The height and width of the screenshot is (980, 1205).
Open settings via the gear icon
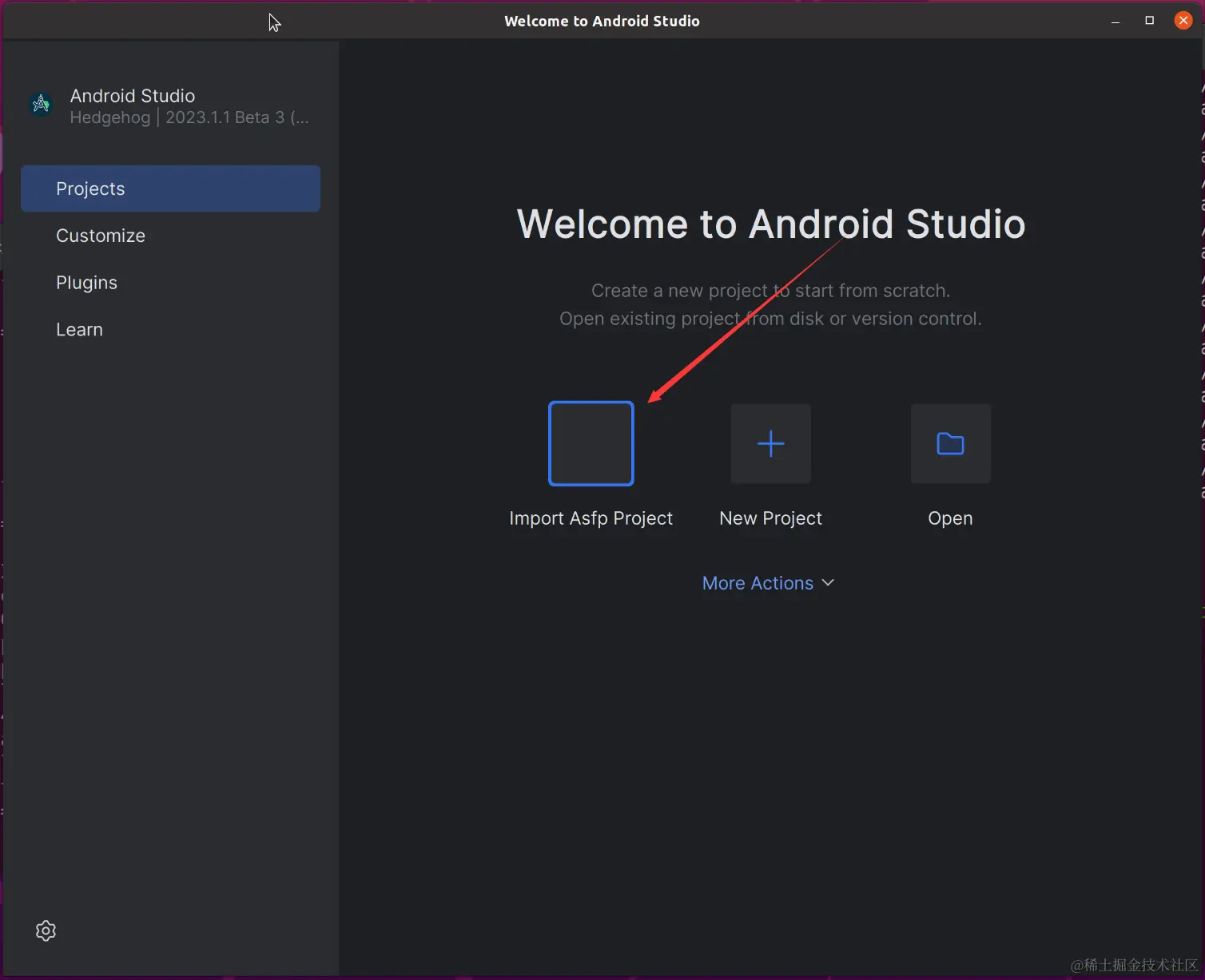[46, 930]
